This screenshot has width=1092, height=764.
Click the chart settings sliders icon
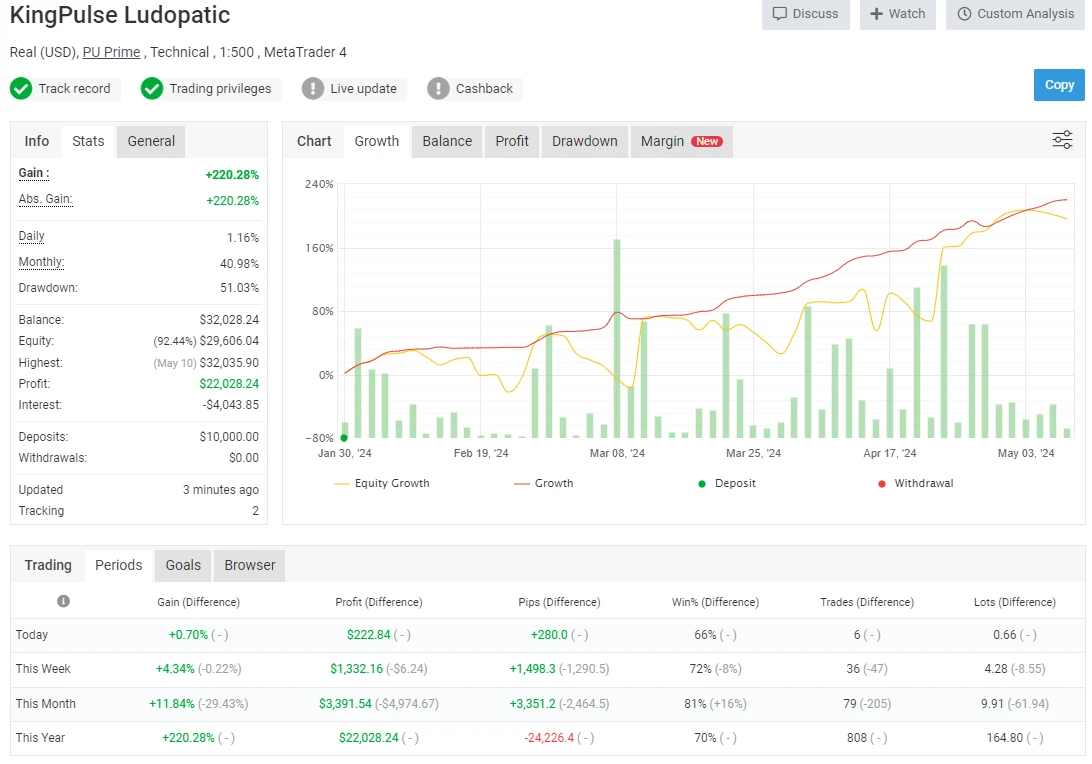1062,140
